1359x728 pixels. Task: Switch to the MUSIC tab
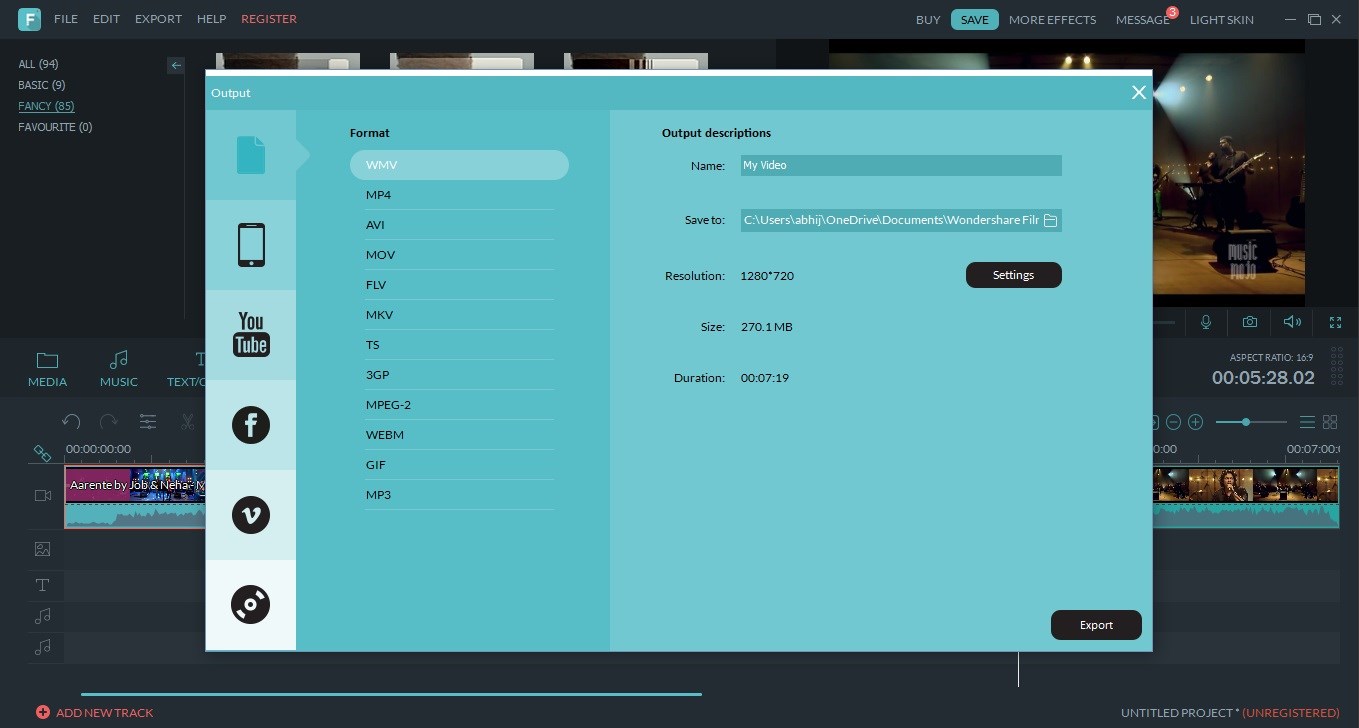[119, 367]
